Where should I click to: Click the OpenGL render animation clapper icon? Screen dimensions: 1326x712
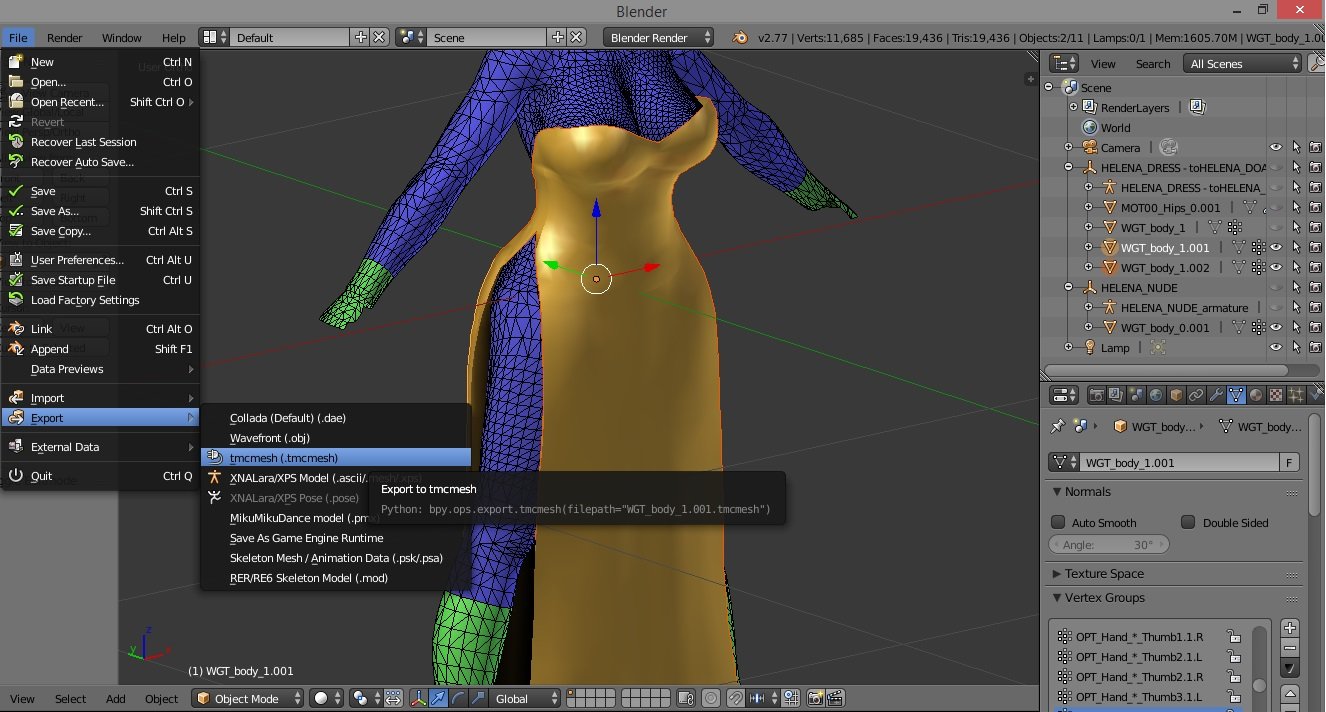pyautogui.click(x=835, y=698)
